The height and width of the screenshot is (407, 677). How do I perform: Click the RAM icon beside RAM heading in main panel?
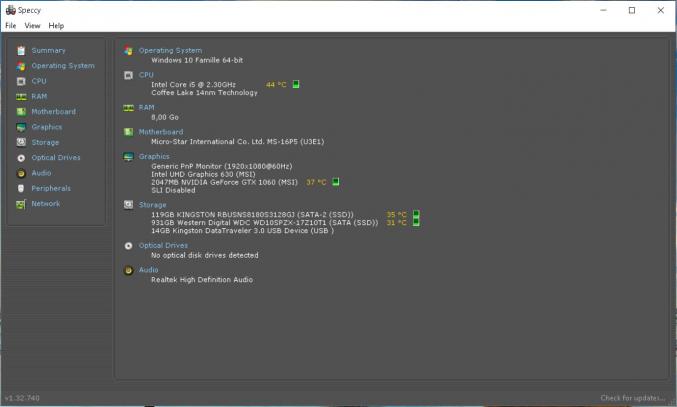point(129,108)
